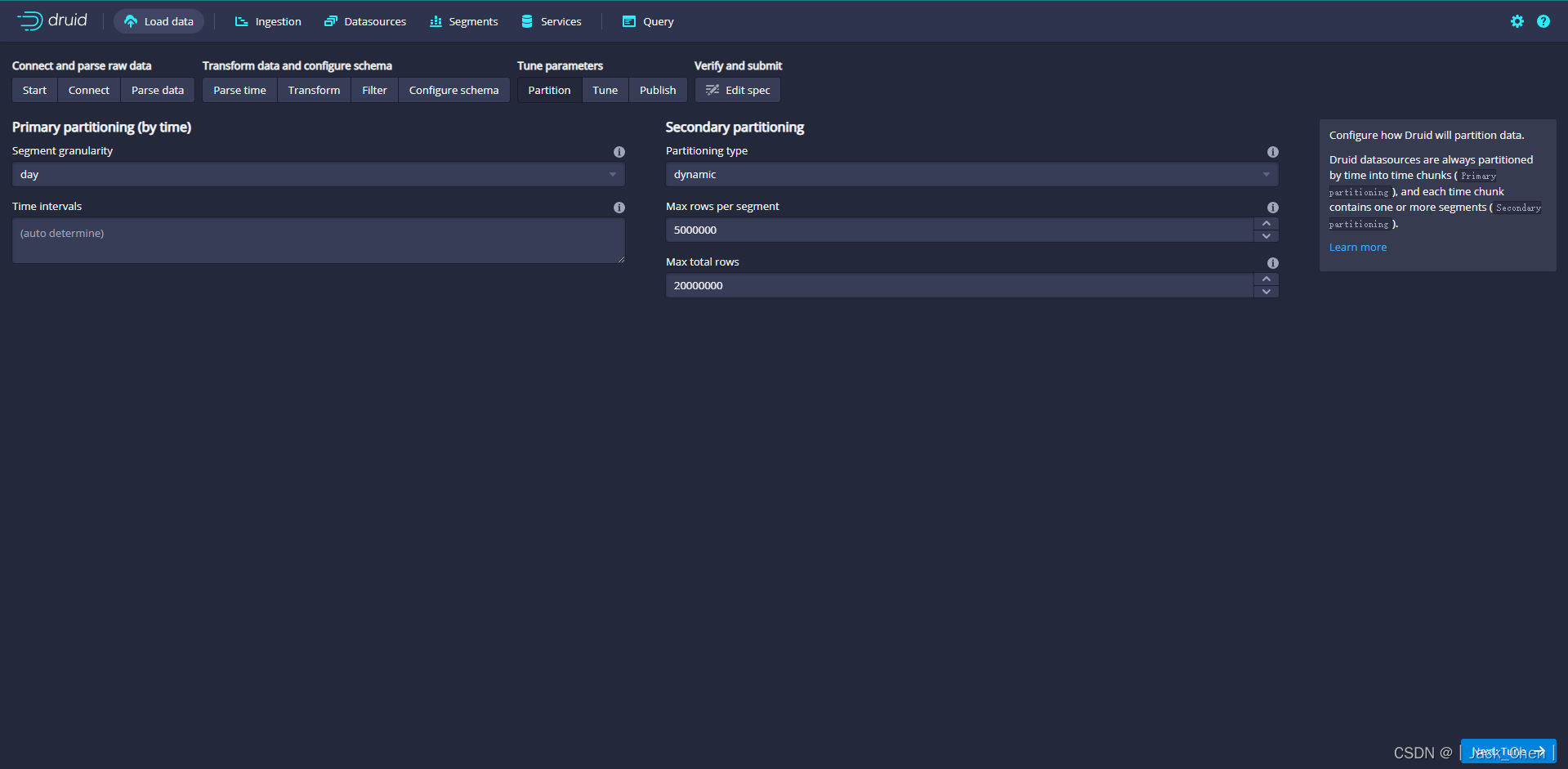Decrease Max total rows value

1266,292
